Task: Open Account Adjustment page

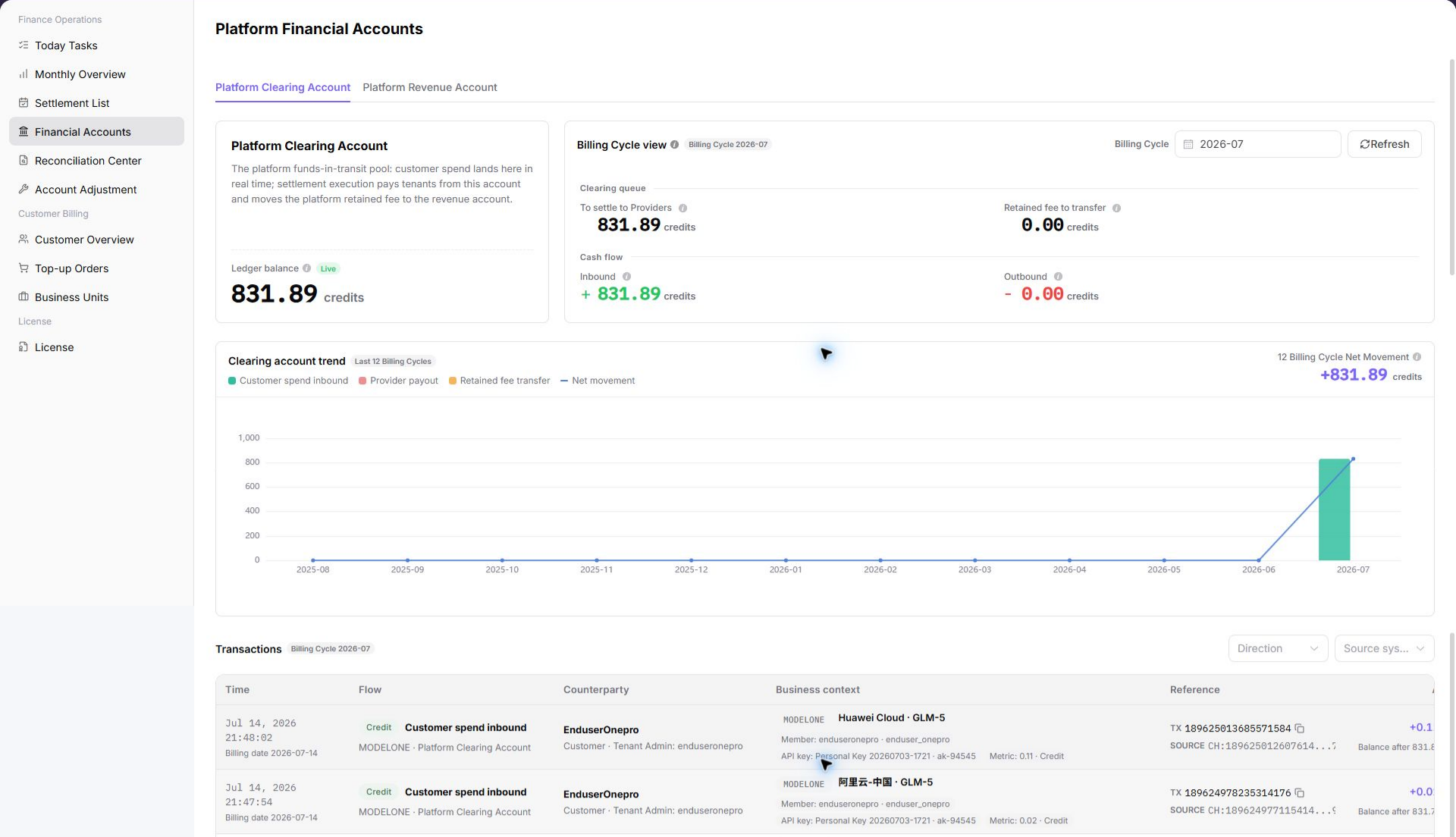Action: click(96, 190)
